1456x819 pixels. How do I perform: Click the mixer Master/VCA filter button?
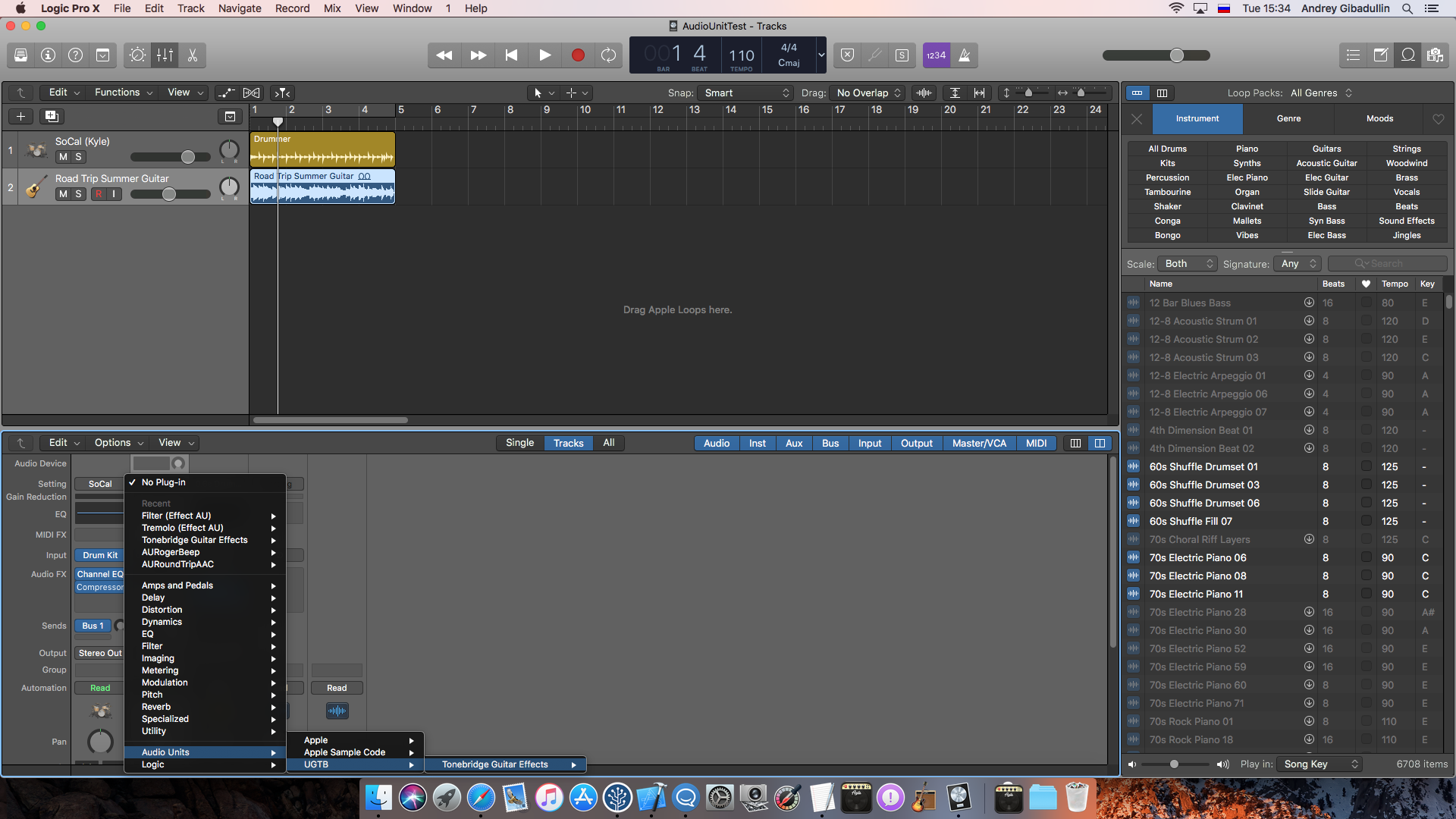tap(979, 444)
